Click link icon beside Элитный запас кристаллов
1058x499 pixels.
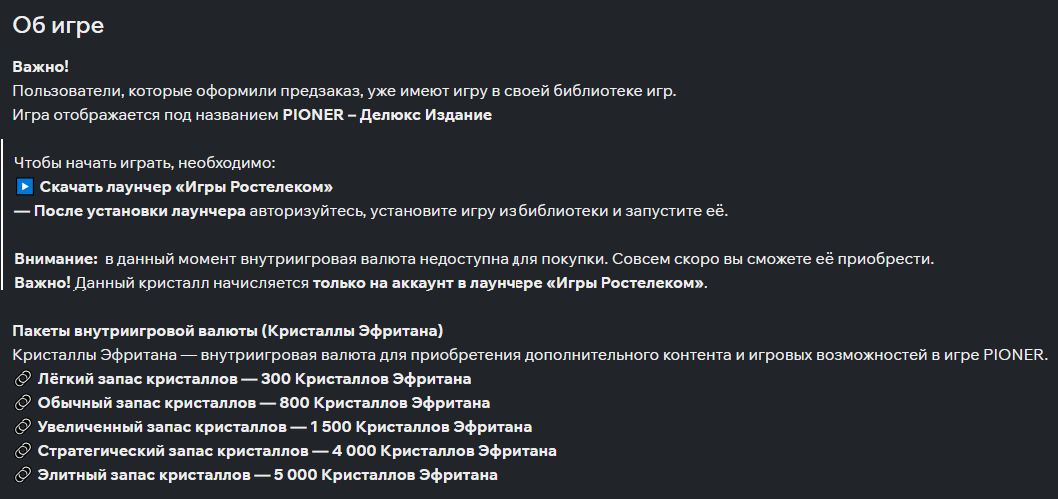click(23, 476)
